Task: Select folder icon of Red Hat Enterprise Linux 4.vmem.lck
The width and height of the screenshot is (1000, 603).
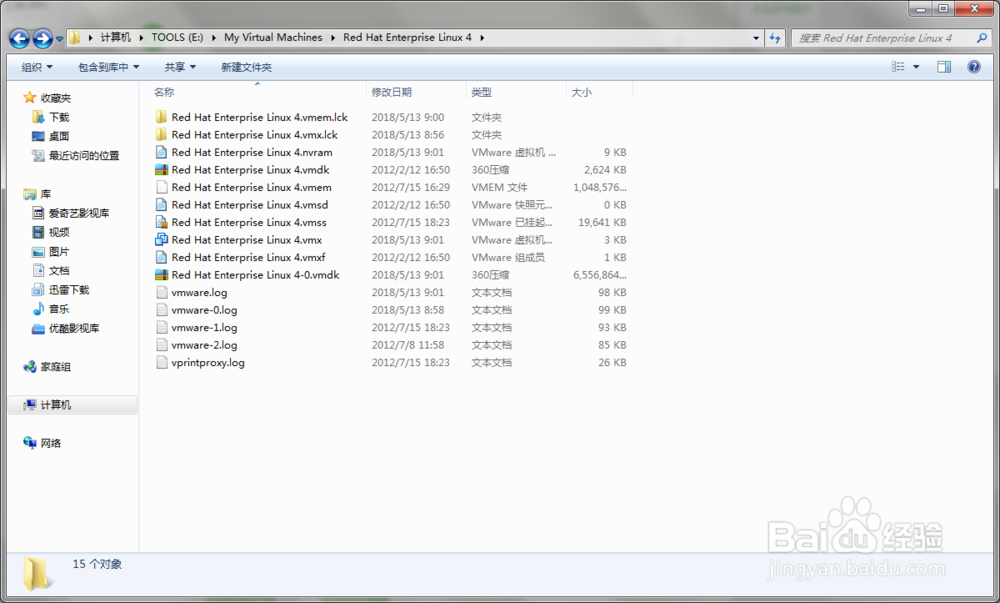Action: [161, 117]
